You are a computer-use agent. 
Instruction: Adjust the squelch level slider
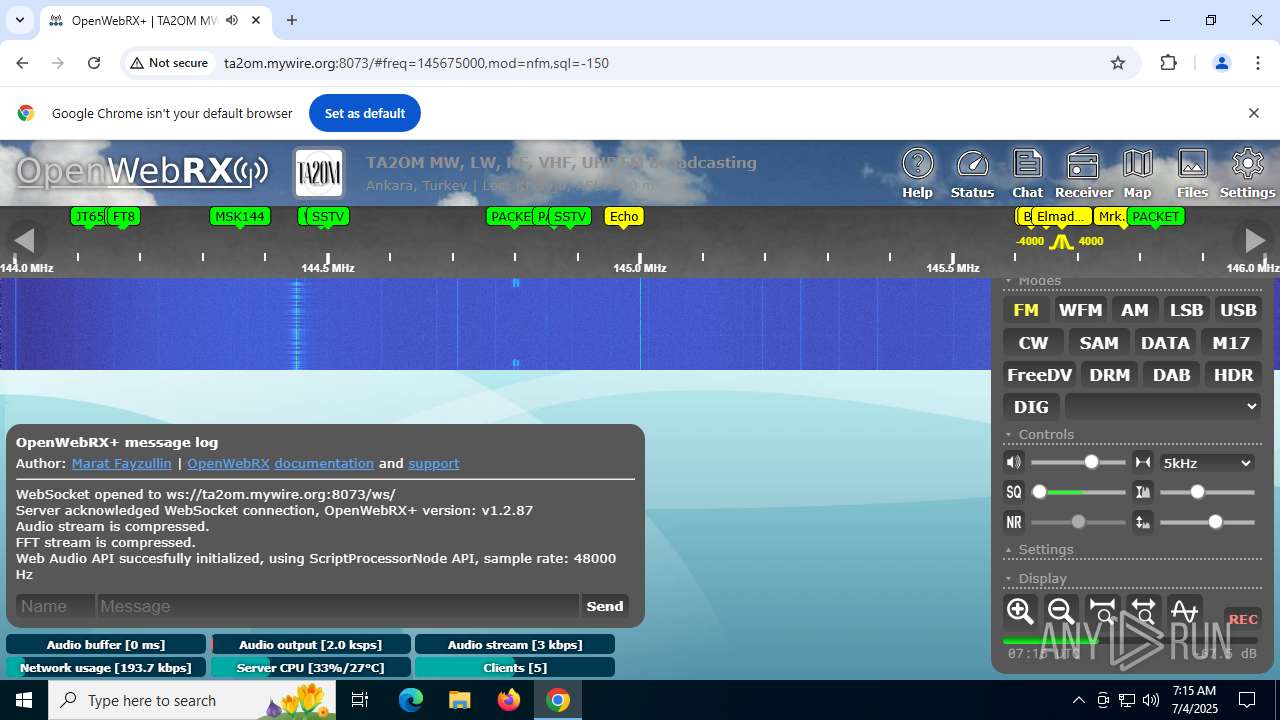click(x=1078, y=492)
